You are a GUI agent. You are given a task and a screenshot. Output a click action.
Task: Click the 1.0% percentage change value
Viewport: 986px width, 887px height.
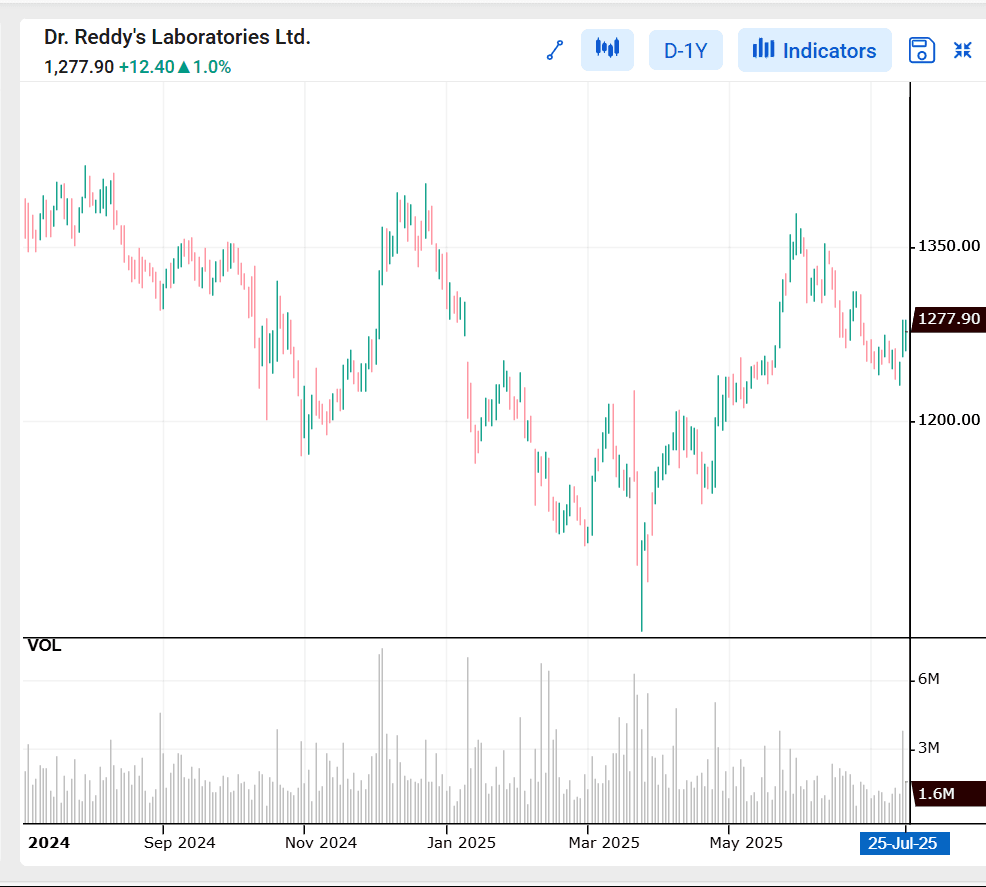coord(212,67)
